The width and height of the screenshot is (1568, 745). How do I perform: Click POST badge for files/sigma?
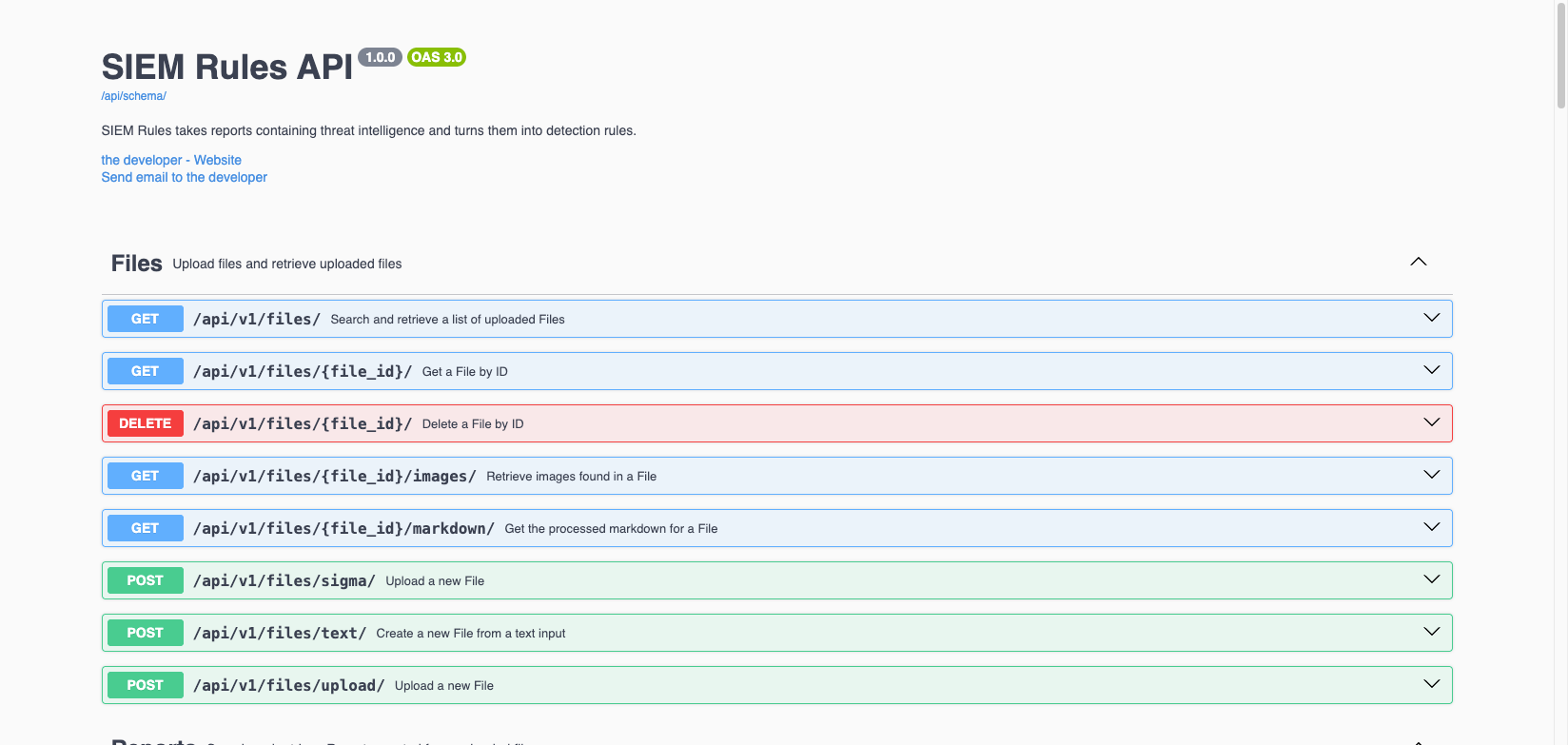pos(145,580)
